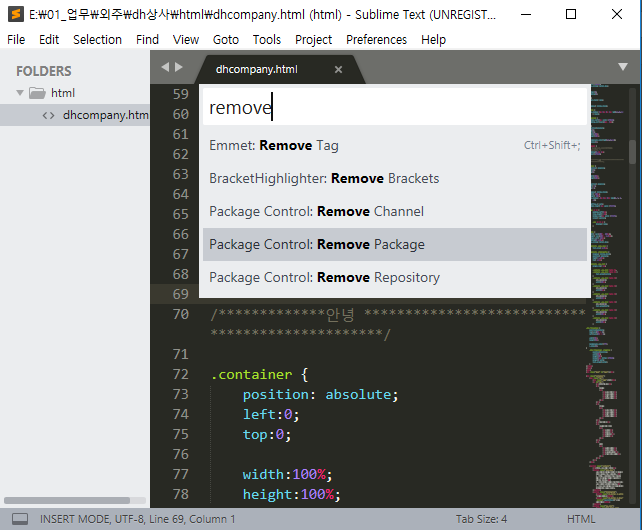Open the tab list dropdown arrow

(623, 67)
